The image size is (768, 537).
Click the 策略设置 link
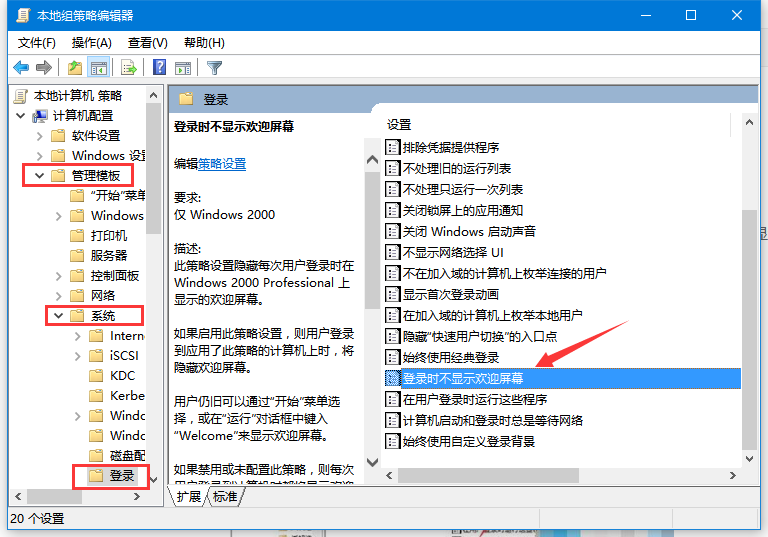222,164
